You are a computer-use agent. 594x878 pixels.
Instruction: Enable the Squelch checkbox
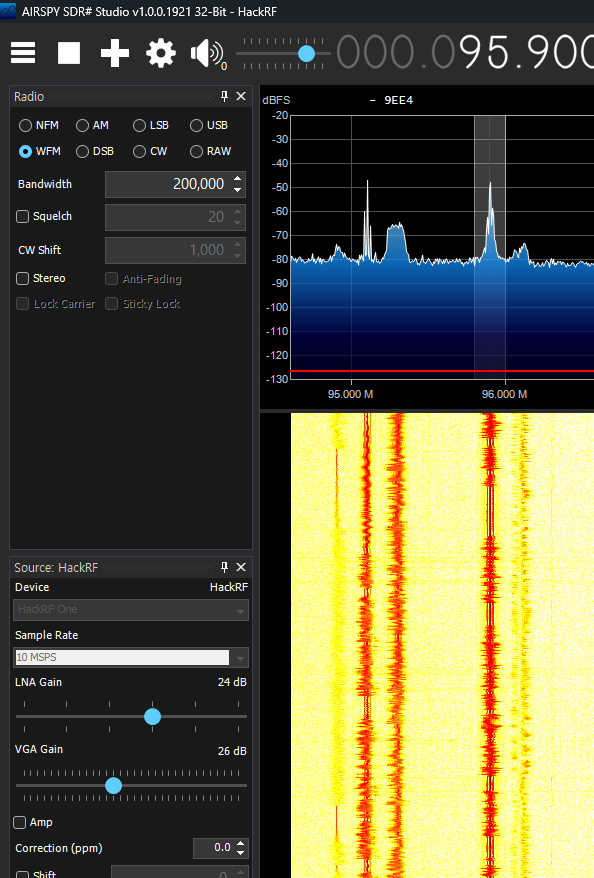(22, 217)
